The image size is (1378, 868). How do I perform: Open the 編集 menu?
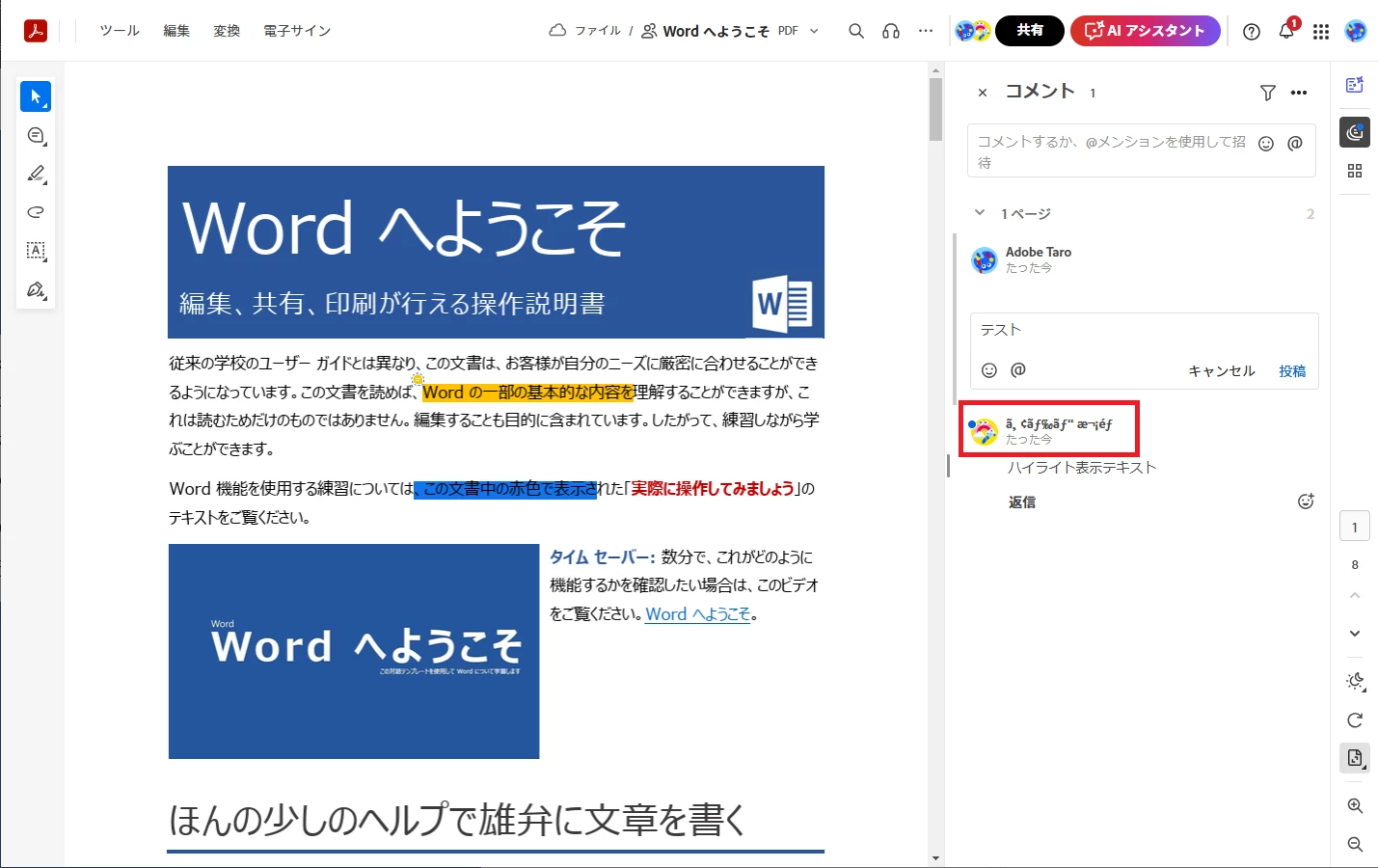176,31
